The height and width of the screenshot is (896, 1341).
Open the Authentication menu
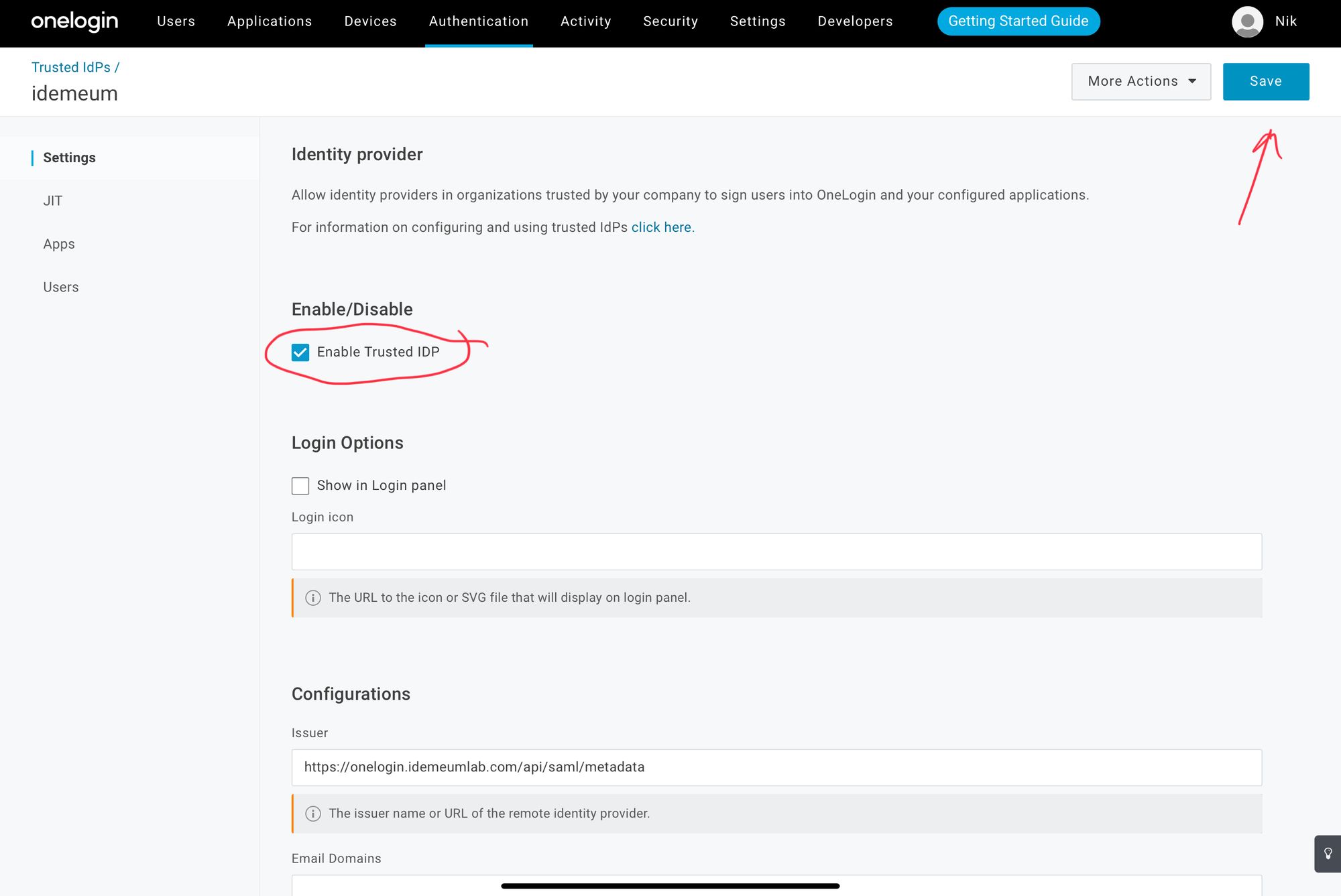pyautogui.click(x=479, y=21)
